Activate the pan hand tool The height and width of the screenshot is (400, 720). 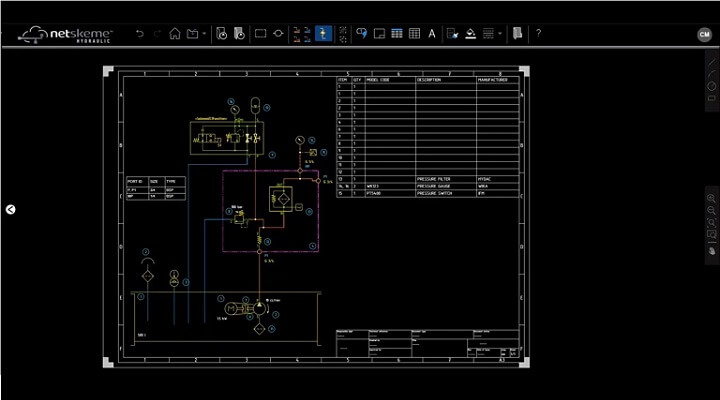click(711, 251)
